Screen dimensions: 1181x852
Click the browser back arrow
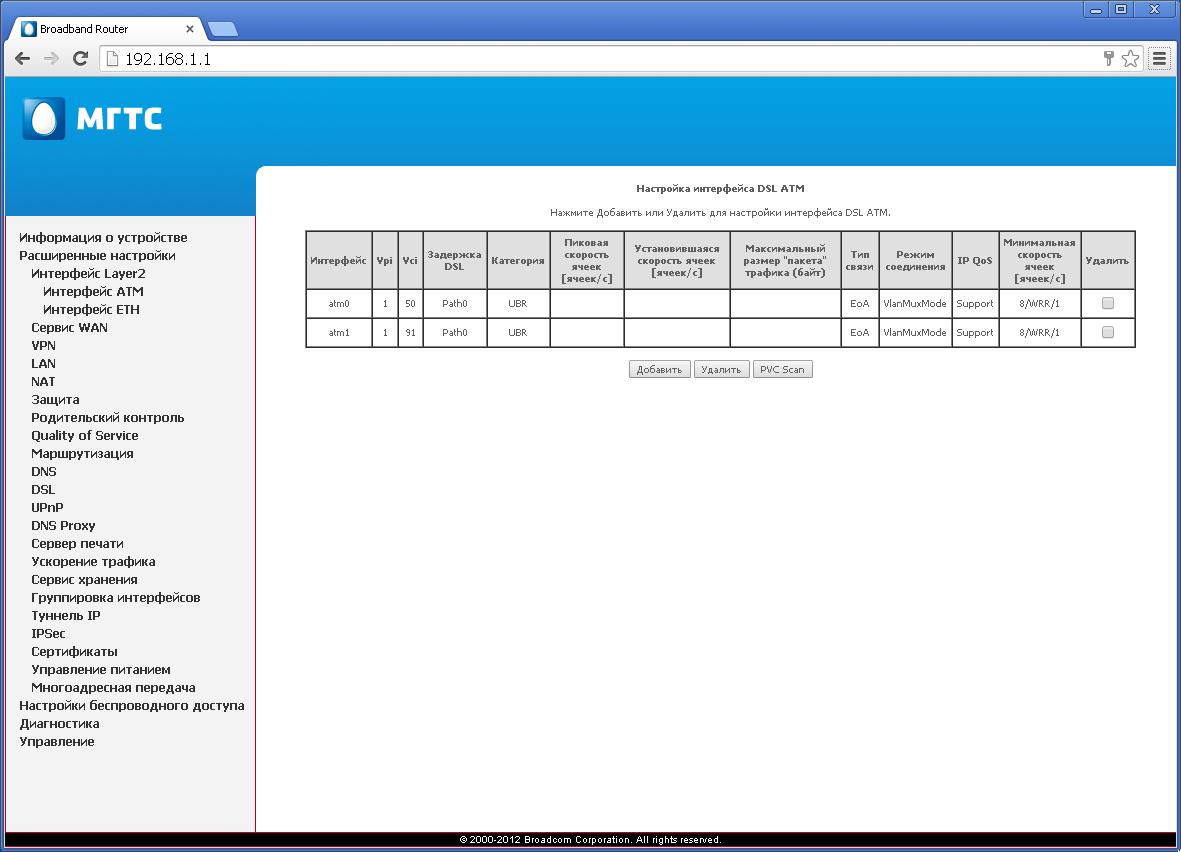22,59
